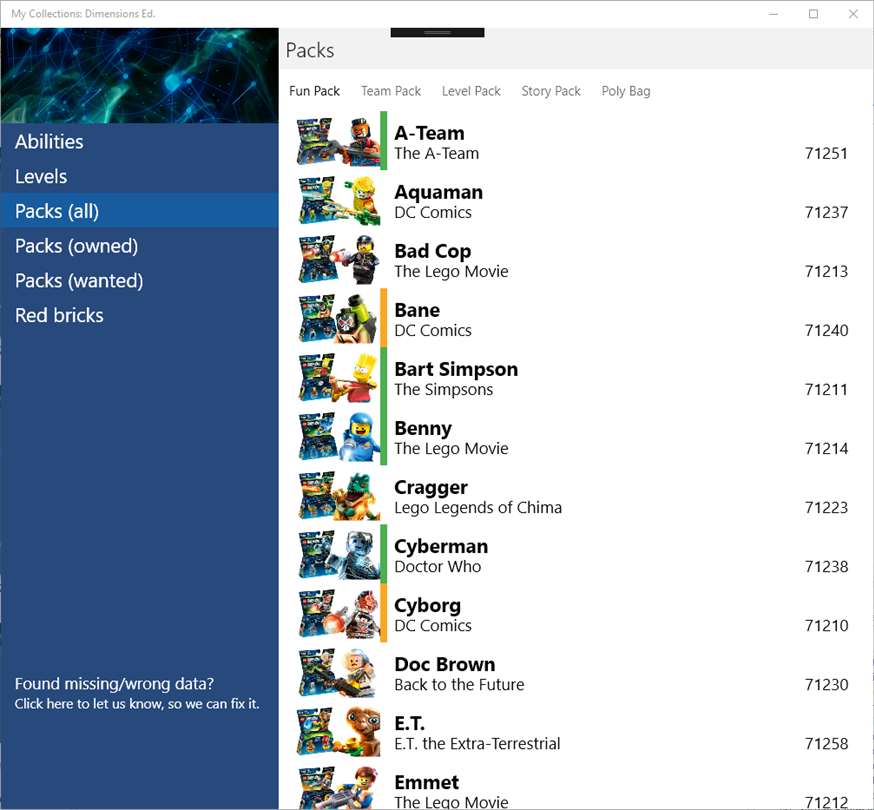The image size is (874, 810).
Task: Click 'E.T. the Extra-Terrestrial' subtitle
Action: click(477, 744)
